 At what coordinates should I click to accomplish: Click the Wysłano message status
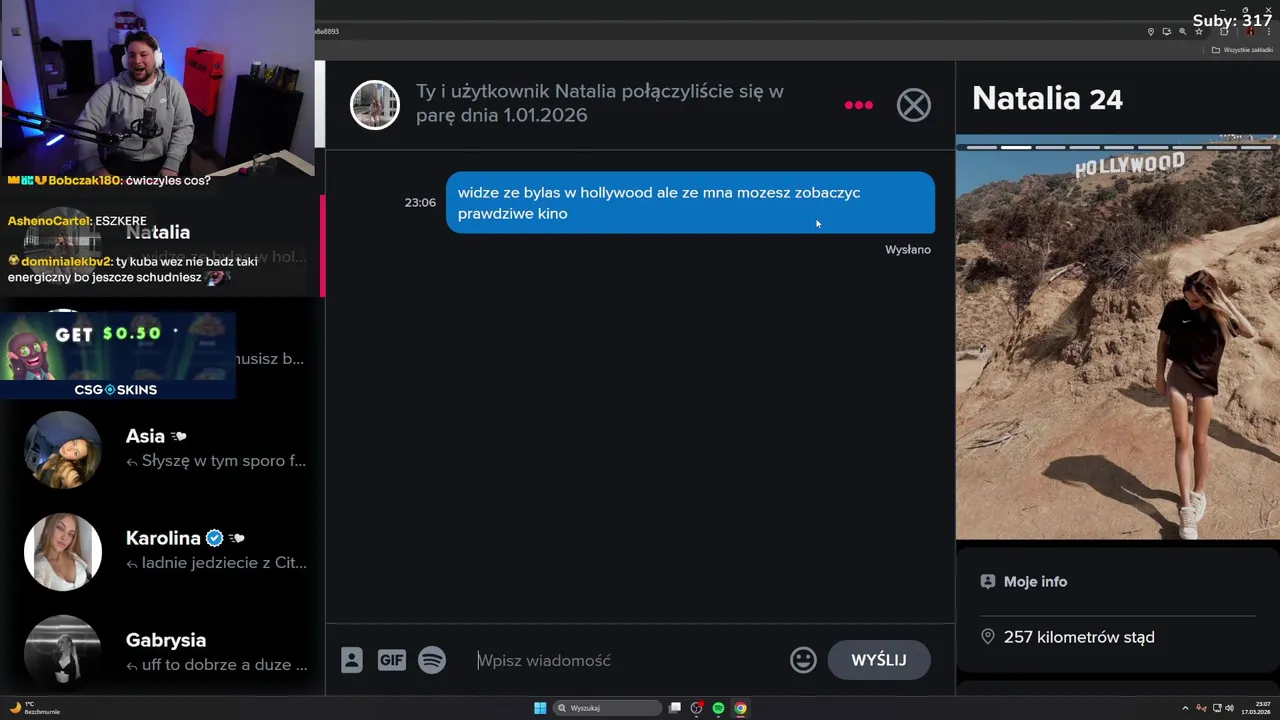click(908, 250)
